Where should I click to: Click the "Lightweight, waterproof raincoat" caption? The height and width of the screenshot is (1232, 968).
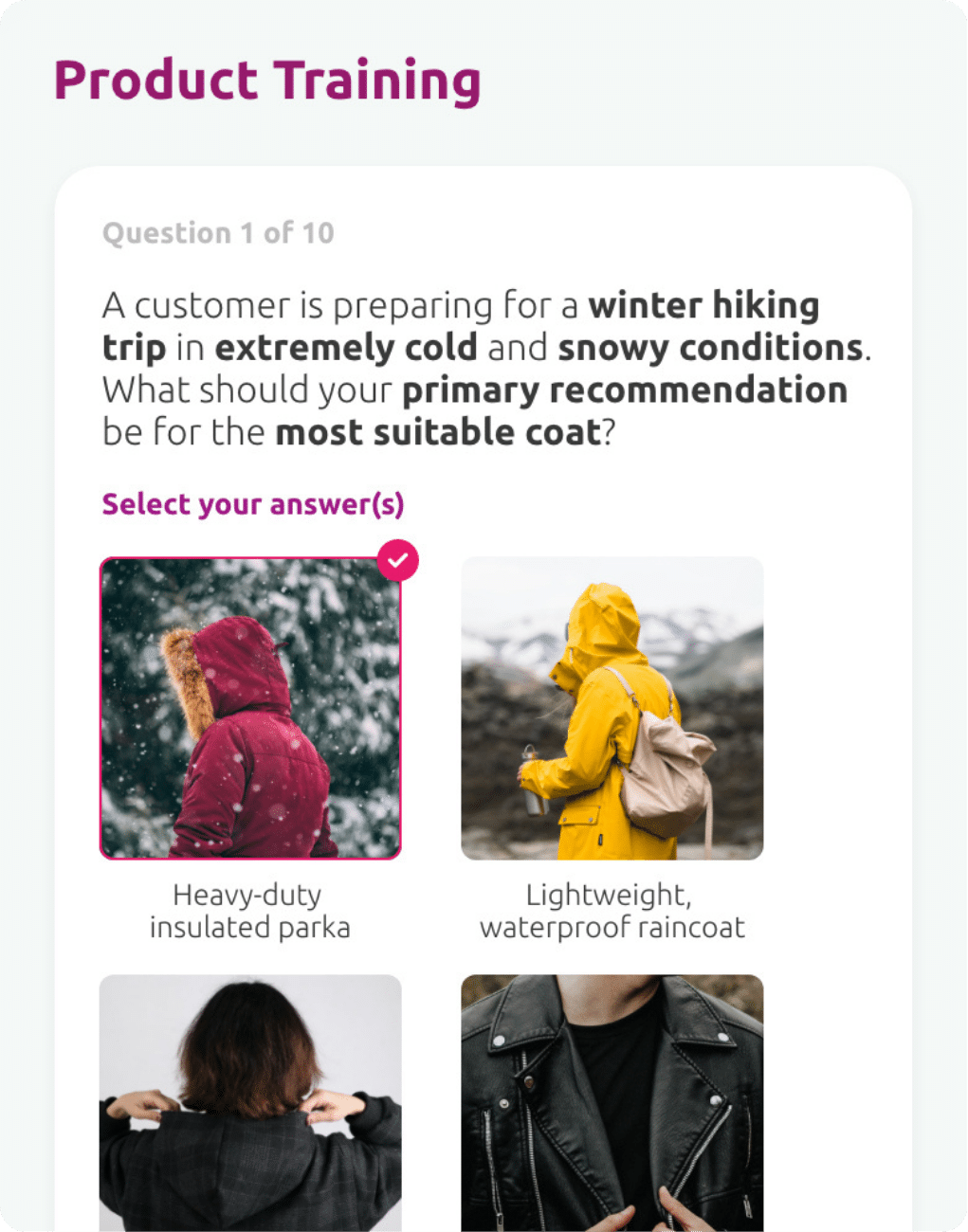(x=612, y=911)
